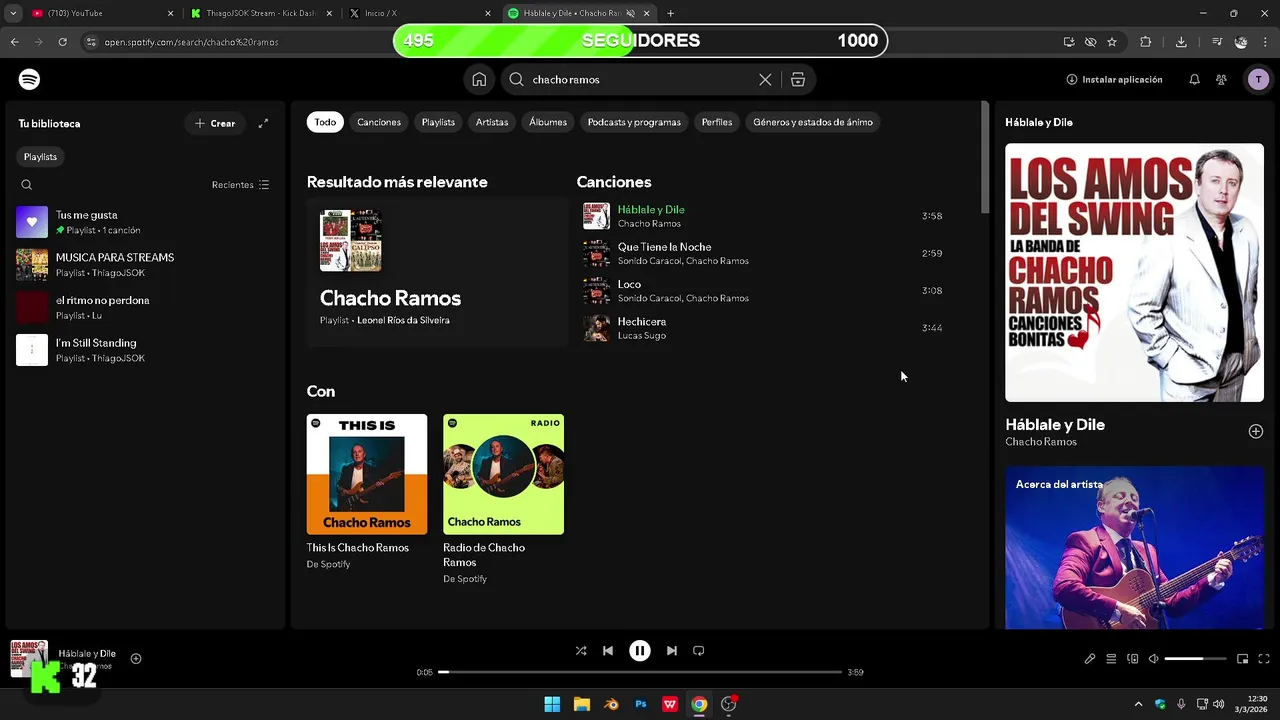The image size is (1280, 720).
Task: Show hidden system tray icons
Action: (1138, 704)
